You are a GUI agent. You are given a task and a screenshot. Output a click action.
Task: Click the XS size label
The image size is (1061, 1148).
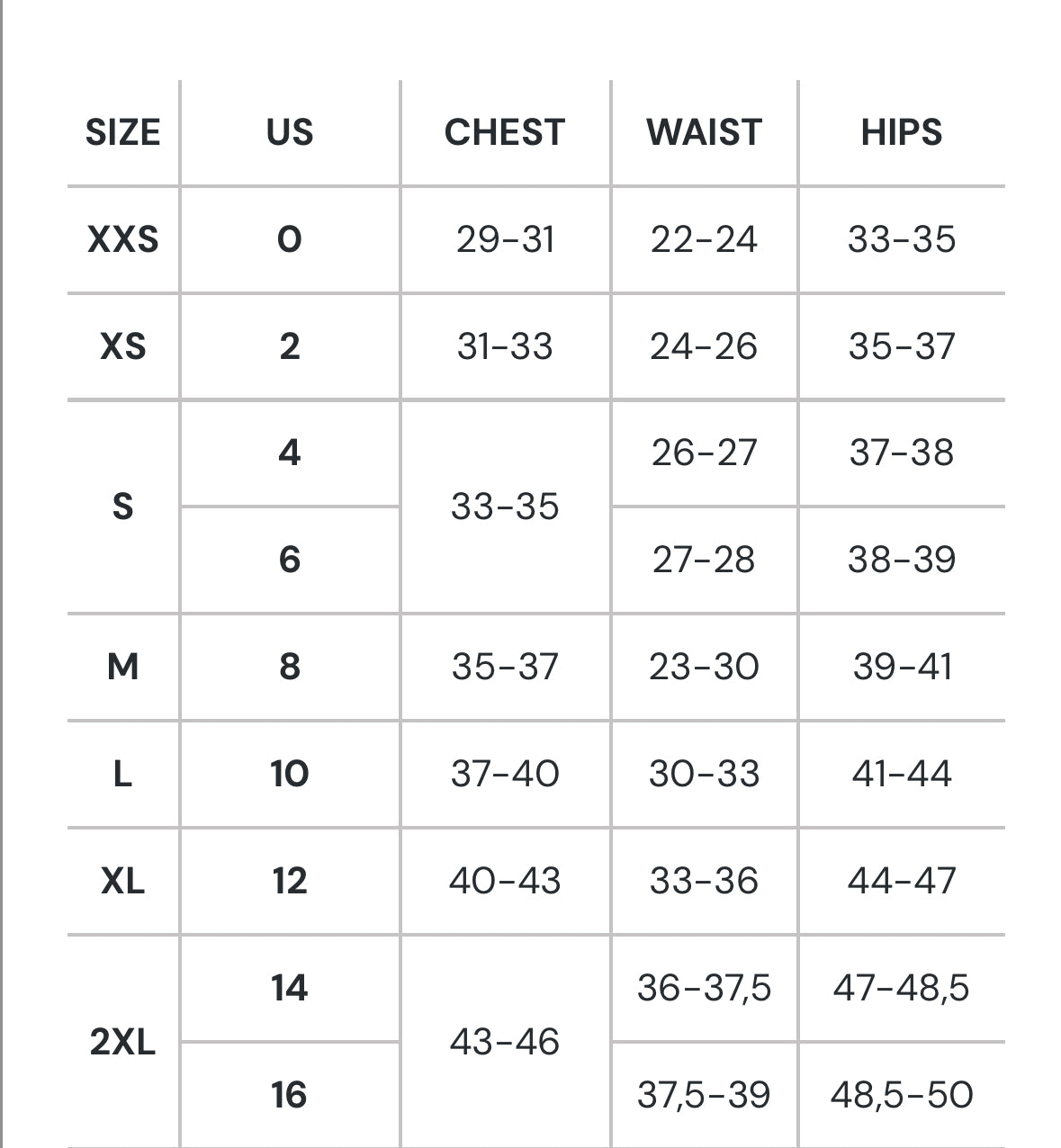click(122, 346)
